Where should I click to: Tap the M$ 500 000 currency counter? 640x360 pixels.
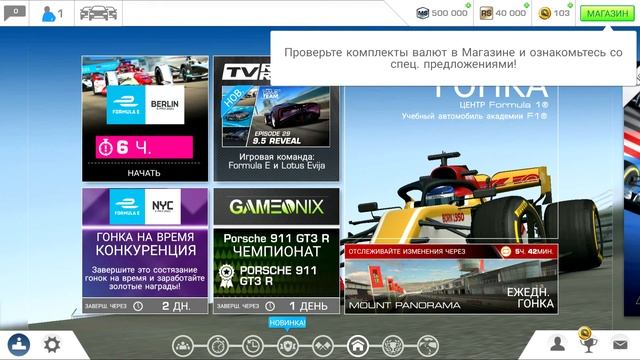[x=442, y=13]
